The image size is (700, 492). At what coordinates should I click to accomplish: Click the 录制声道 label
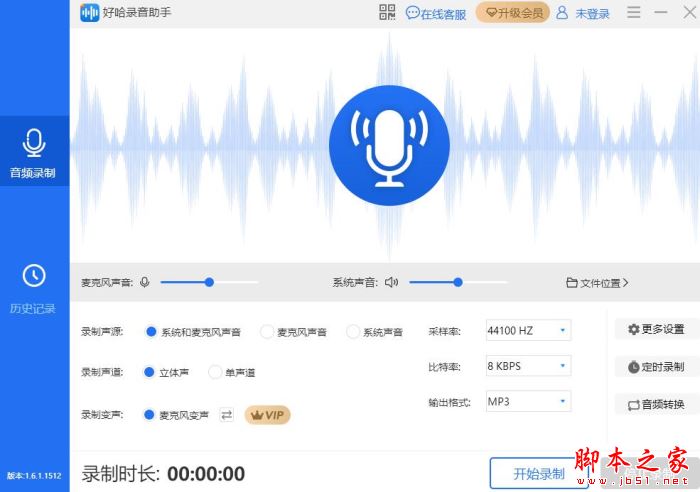click(x=102, y=372)
